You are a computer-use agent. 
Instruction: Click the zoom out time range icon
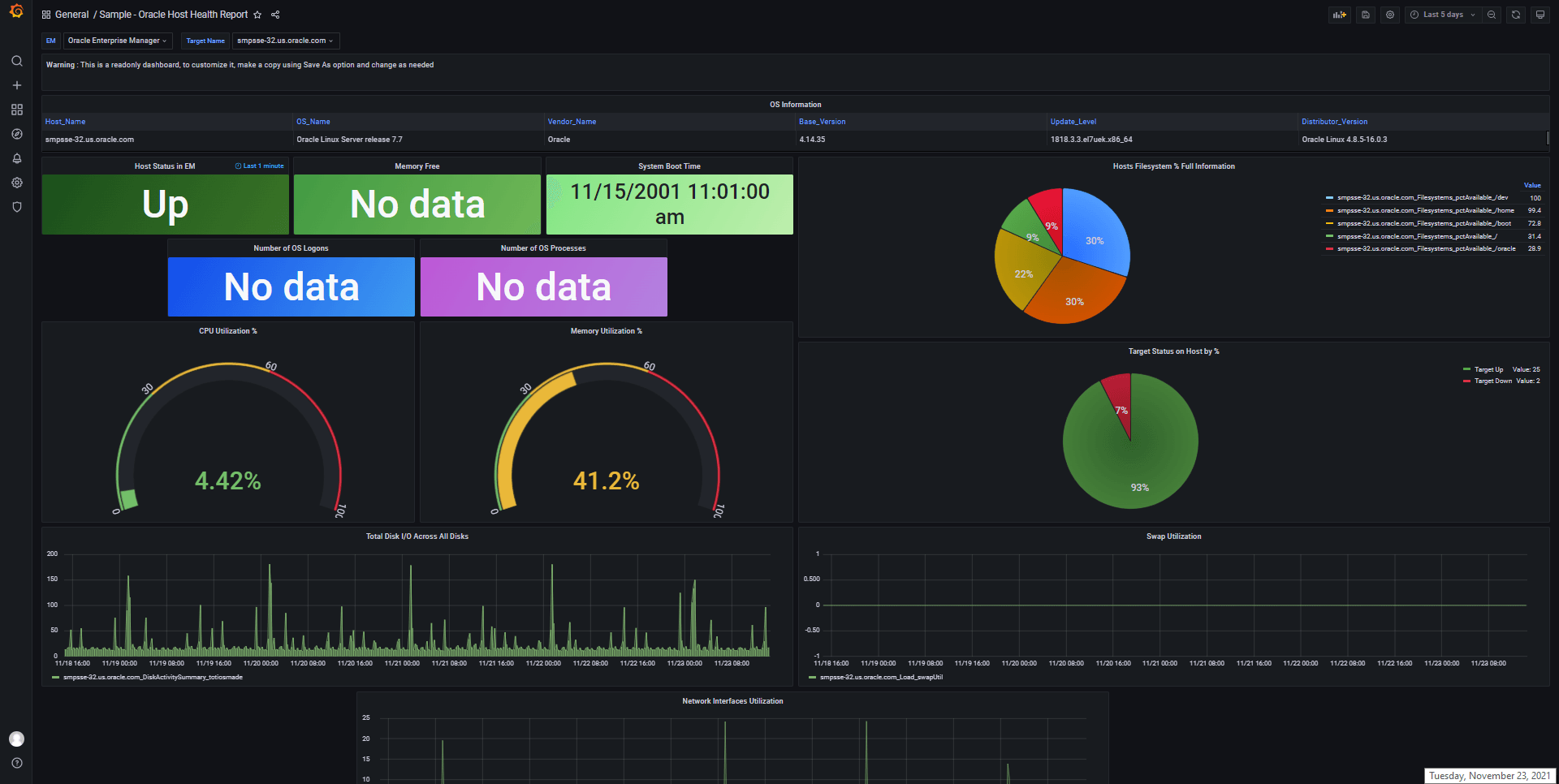click(x=1492, y=15)
